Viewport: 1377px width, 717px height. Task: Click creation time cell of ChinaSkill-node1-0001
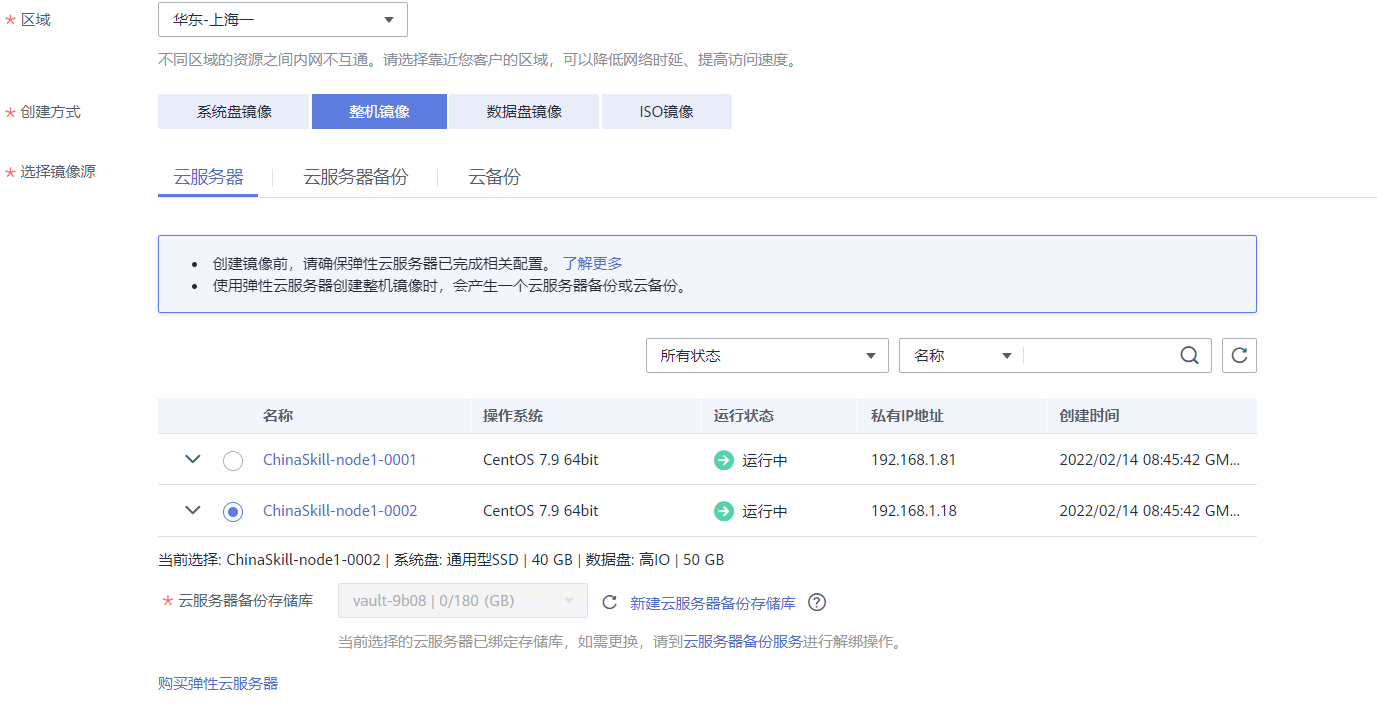tap(1150, 460)
